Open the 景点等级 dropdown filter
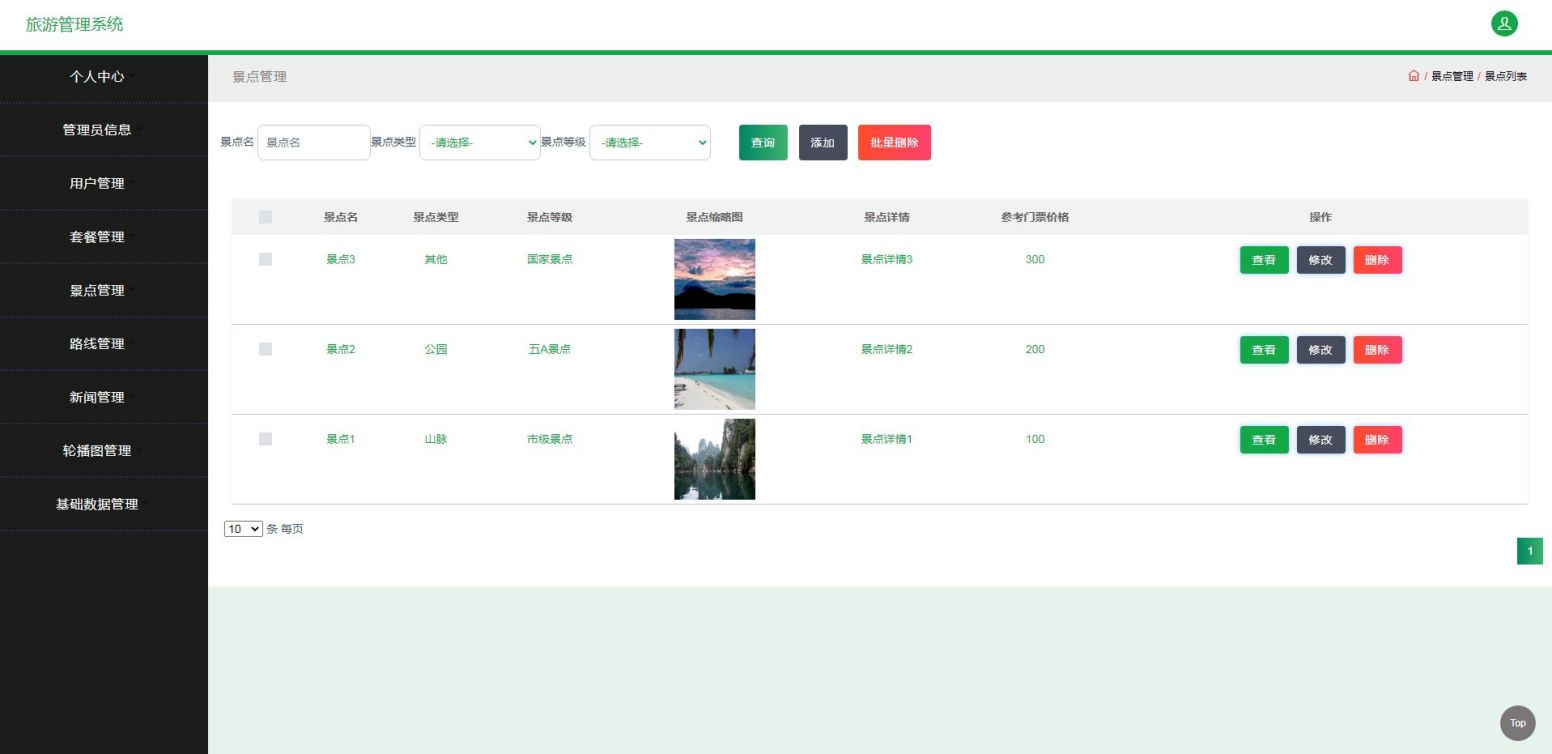 click(650, 142)
